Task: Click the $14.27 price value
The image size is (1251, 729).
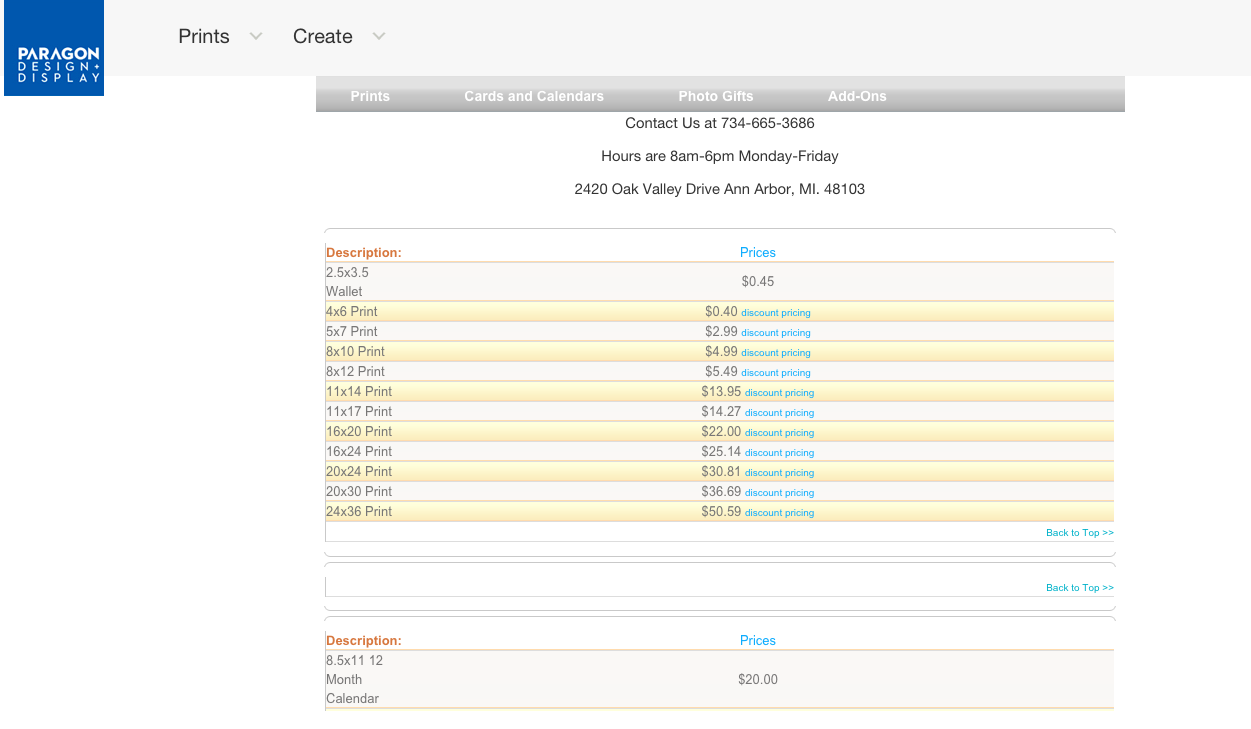Action: 721,412
